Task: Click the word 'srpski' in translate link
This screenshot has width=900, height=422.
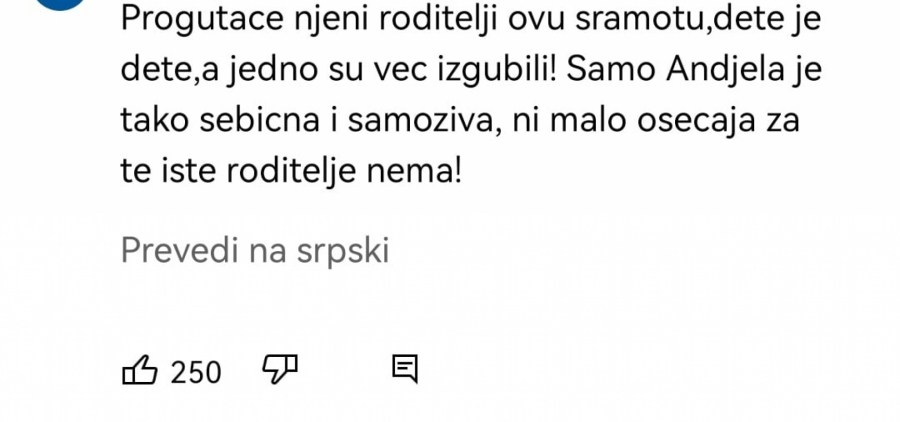Action: coord(342,250)
